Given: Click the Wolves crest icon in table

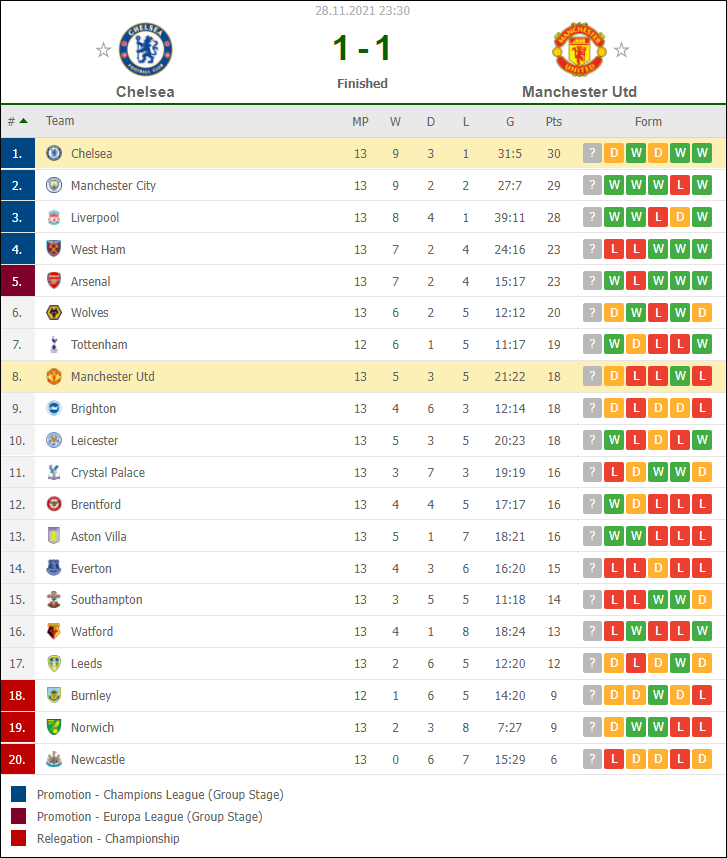Looking at the screenshot, I should coord(54,312).
